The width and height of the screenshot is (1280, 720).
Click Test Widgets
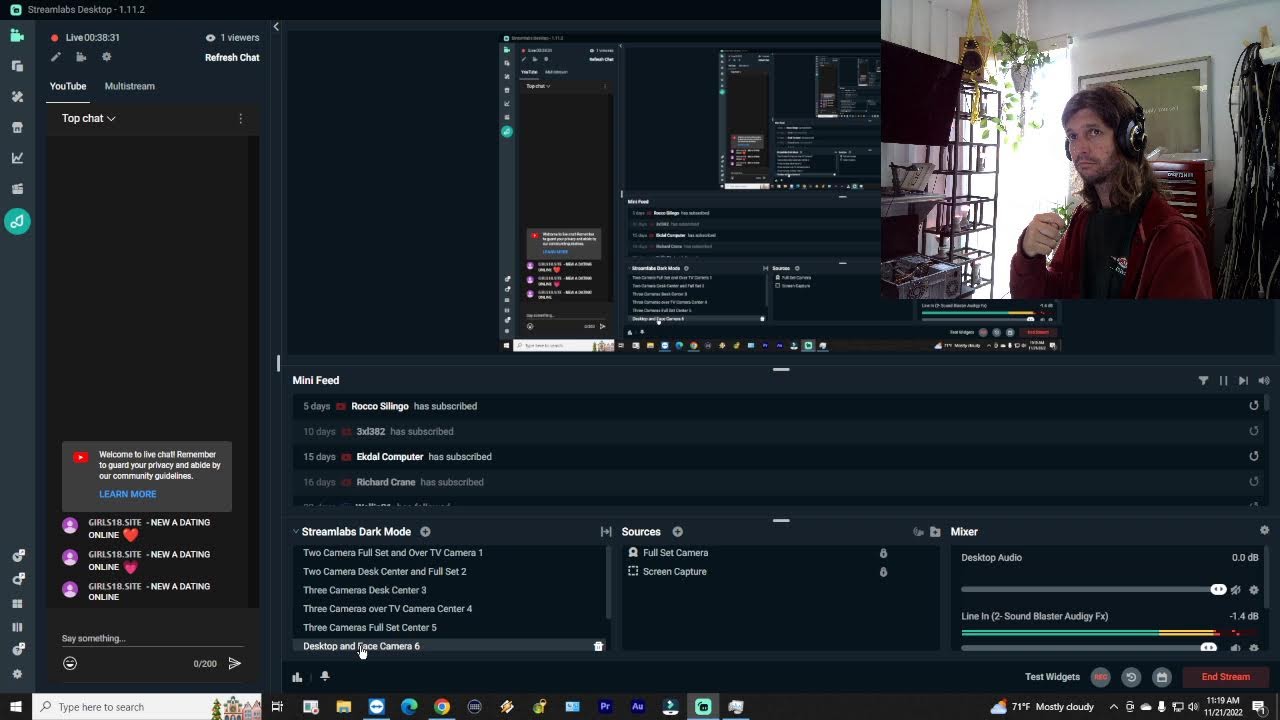[1052, 677]
